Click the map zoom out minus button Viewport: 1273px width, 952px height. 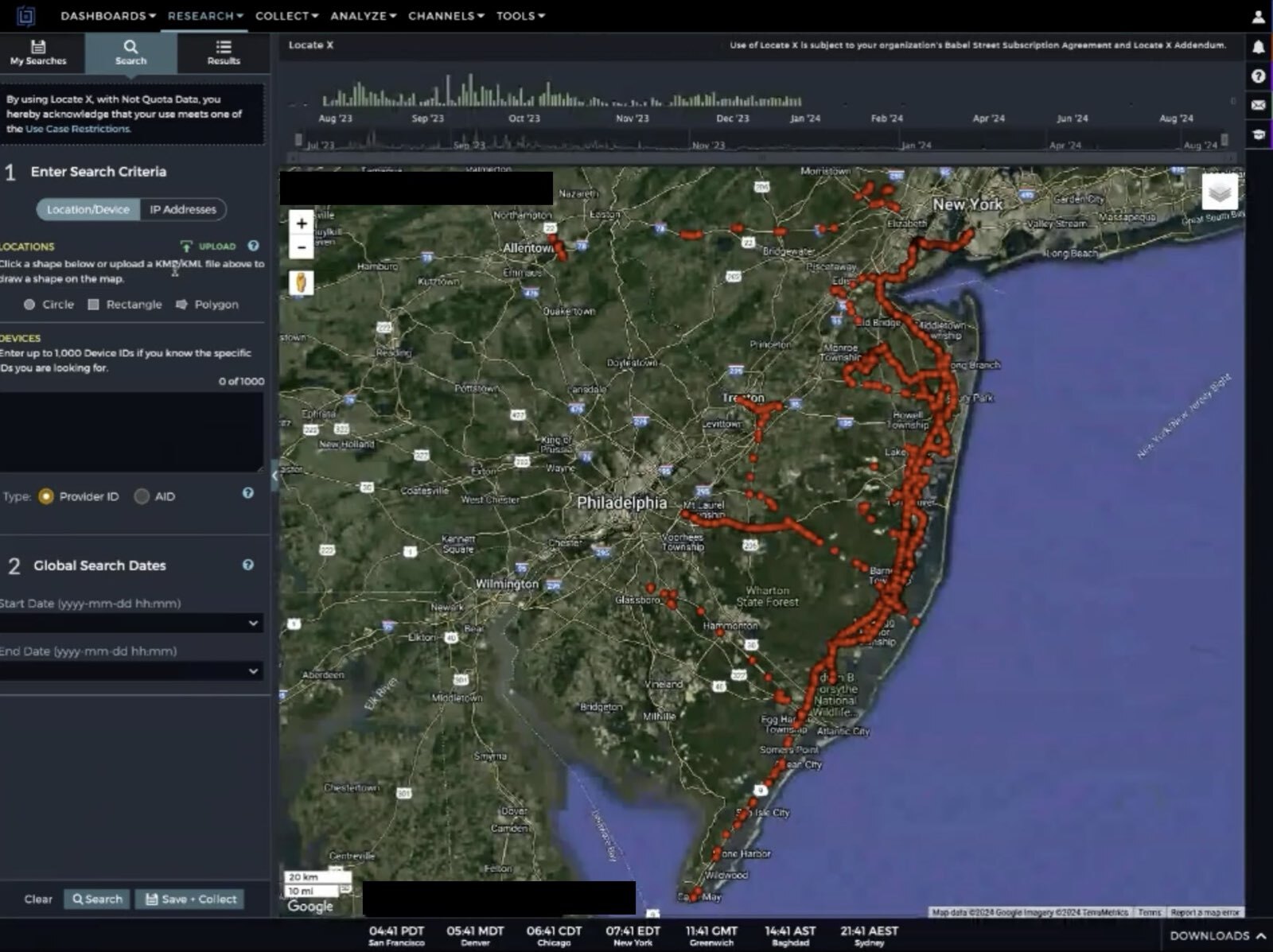click(301, 247)
